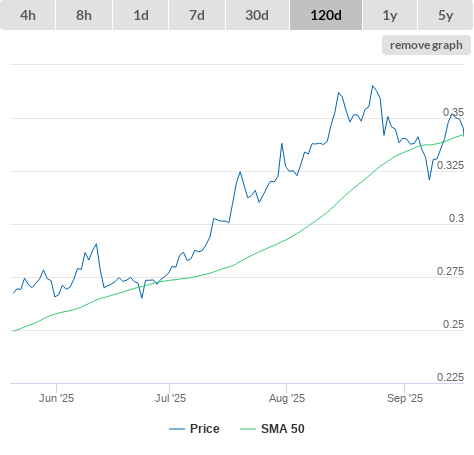474x455 pixels.
Task: Click the green SMA 50 legend line marker
Action: pyautogui.click(x=248, y=429)
